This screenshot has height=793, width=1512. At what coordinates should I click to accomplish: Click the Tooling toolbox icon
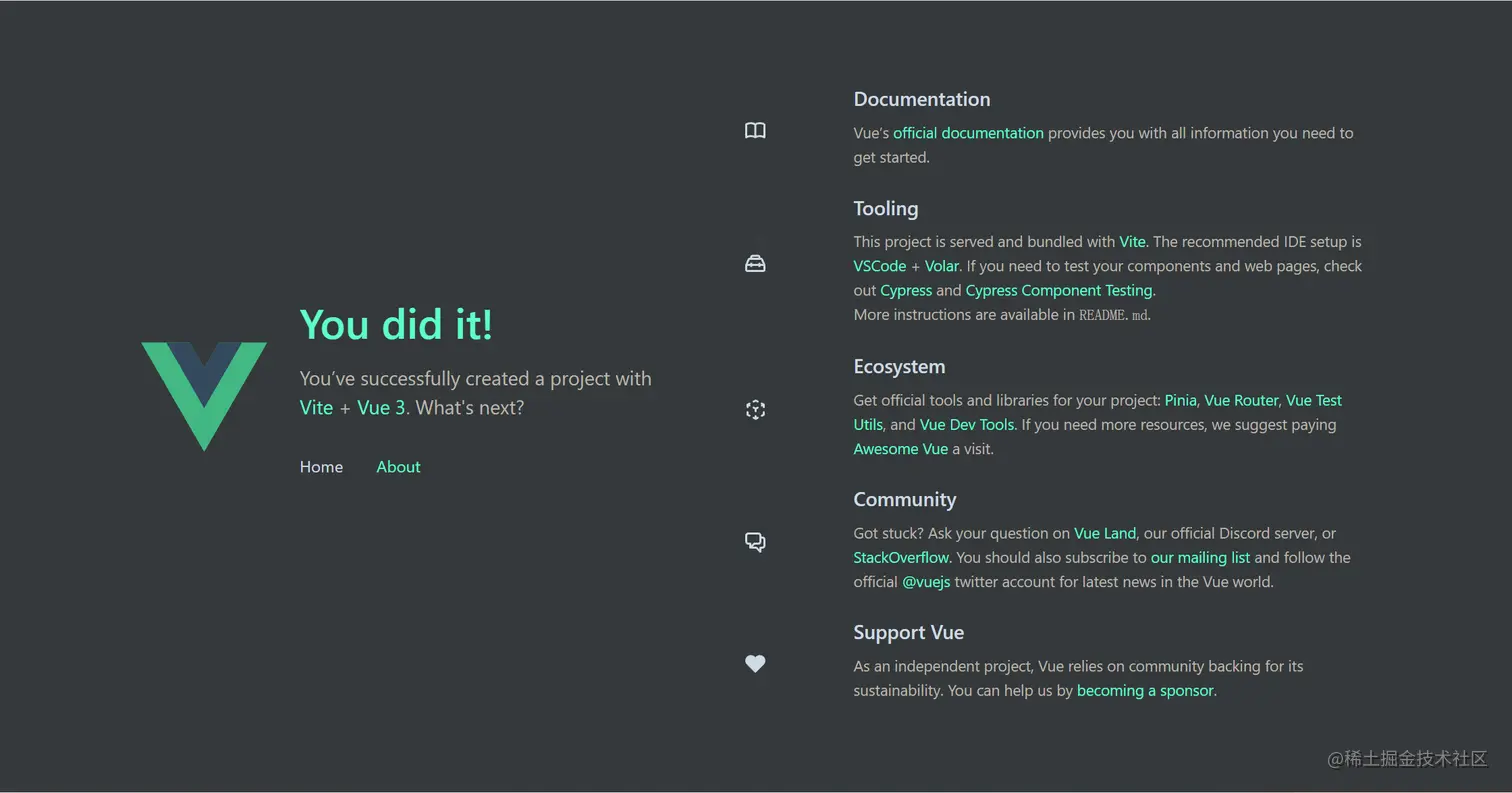click(x=755, y=264)
